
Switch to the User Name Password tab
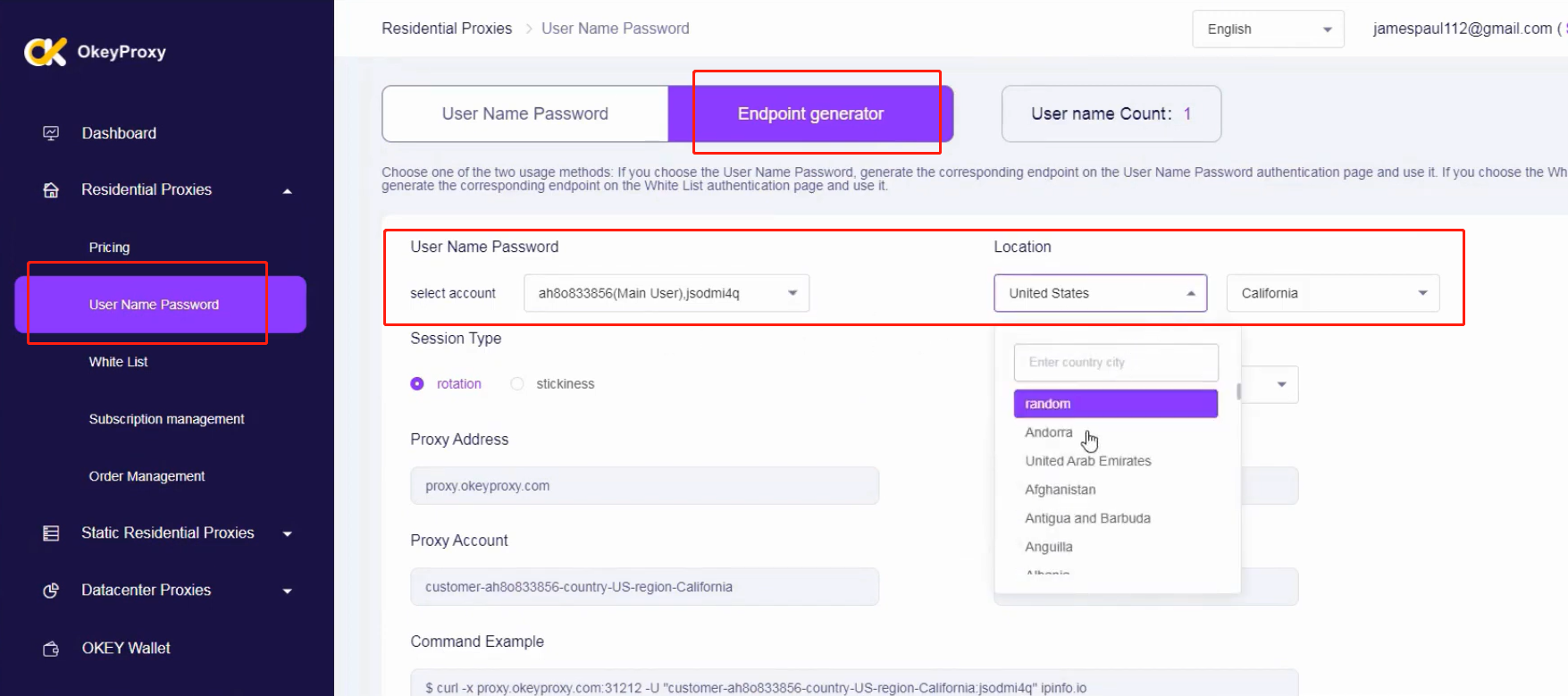pyautogui.click(x=524, y=113)
